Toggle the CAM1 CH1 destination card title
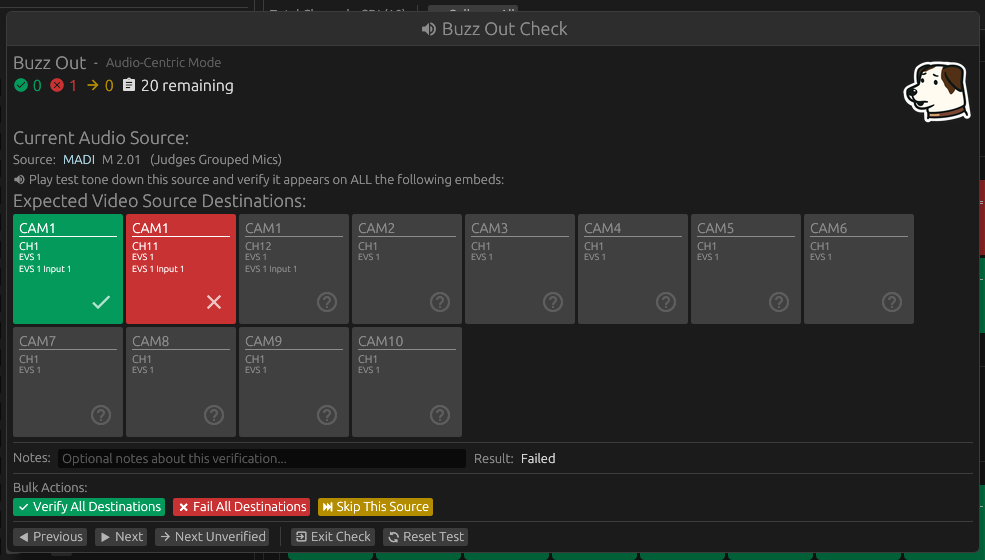This screenshot has height=560, width=985. tap(37, 228)
